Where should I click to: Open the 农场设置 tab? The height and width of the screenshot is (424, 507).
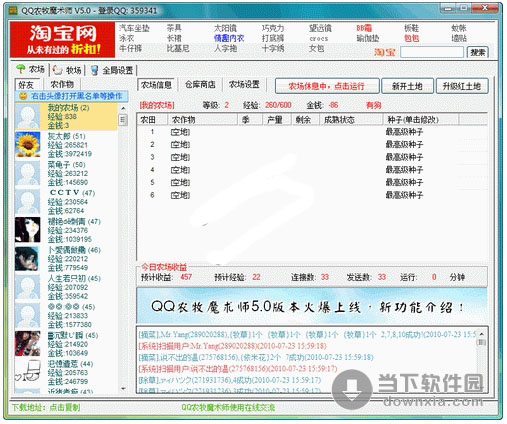coord(244,85)
